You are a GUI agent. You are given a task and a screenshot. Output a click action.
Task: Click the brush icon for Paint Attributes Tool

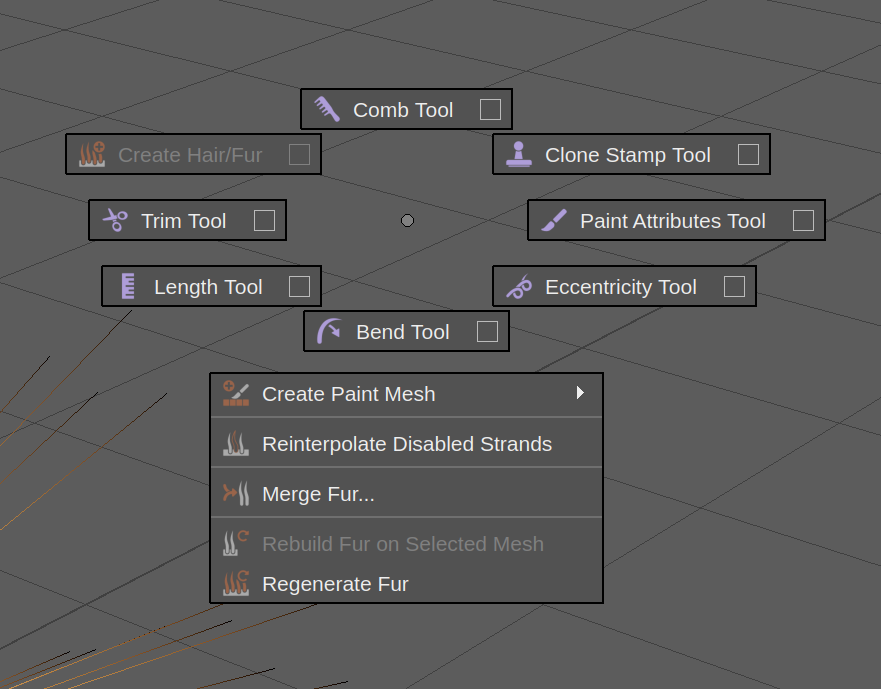tap(554, 220)
